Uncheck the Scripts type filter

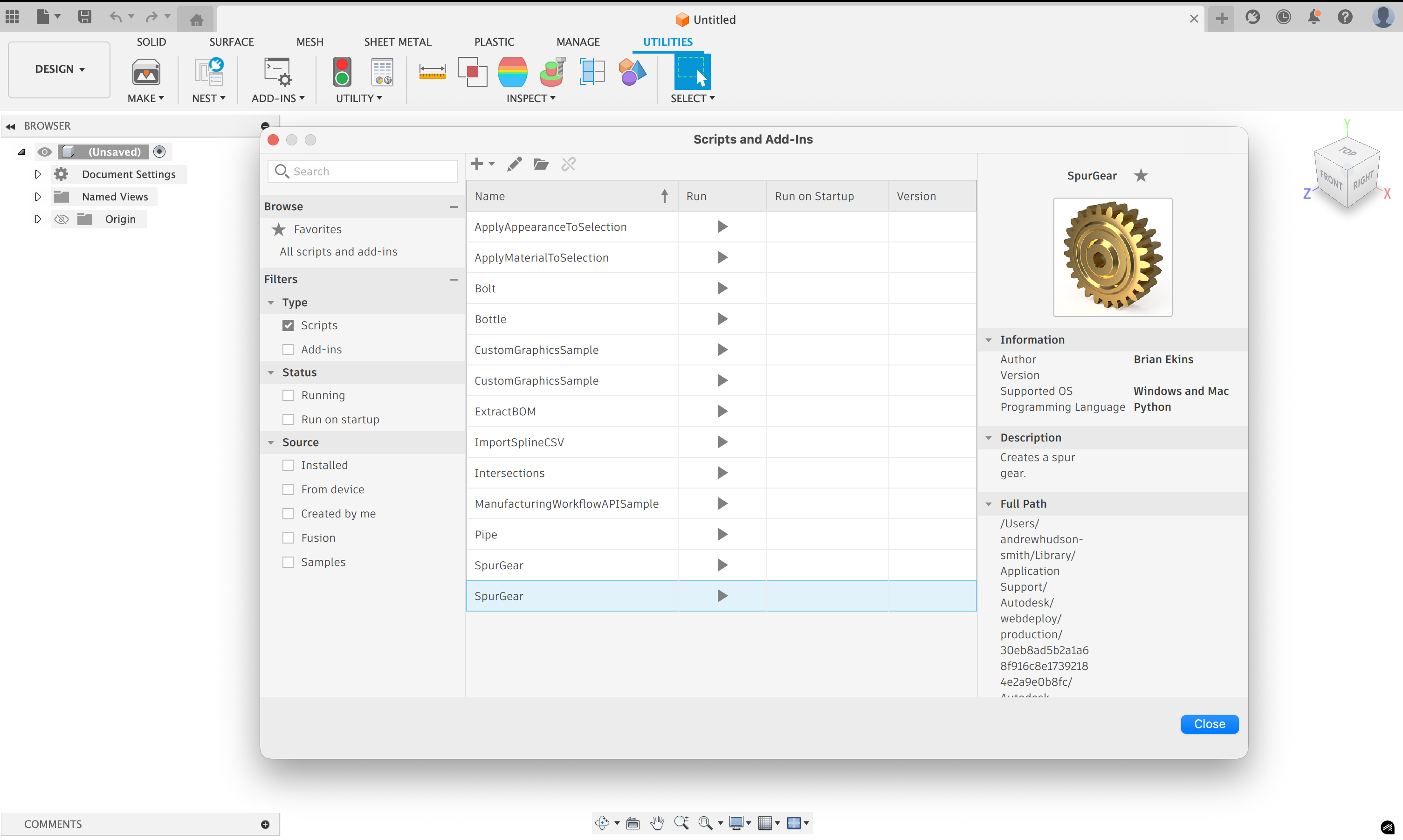(x=288, y=325)
